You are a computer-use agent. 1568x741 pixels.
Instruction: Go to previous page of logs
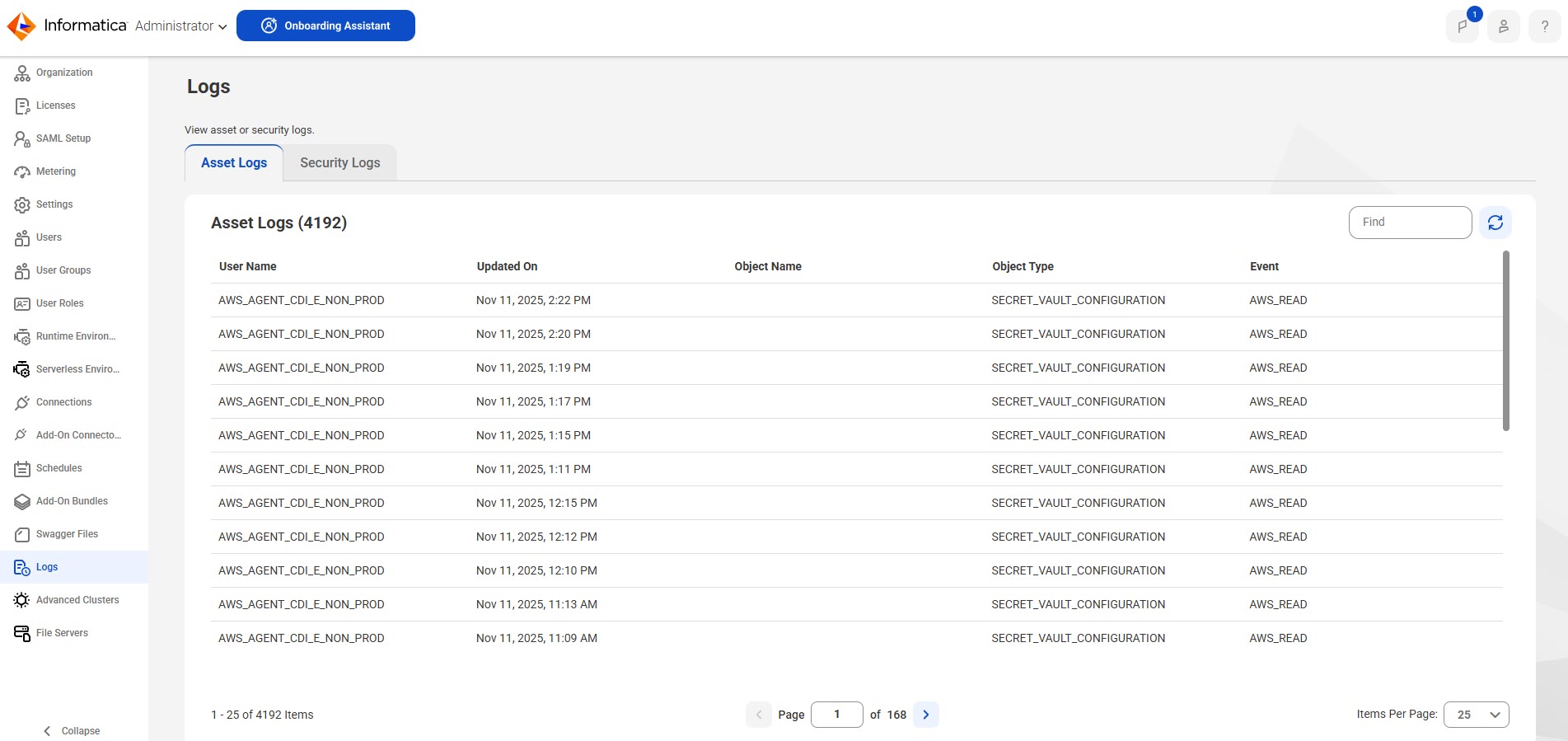[x=759, y=715]
